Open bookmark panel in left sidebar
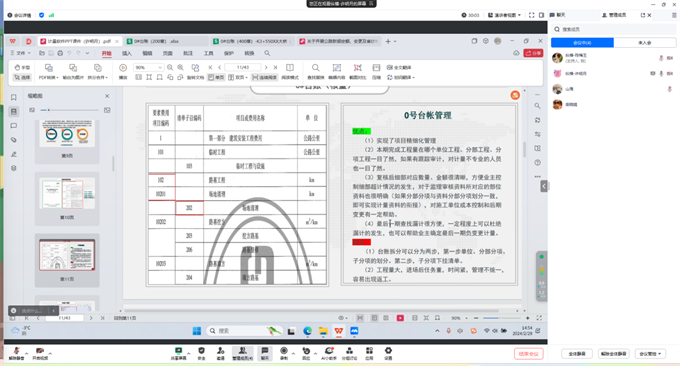Screen dimensions: 680x366 (13, 98)
